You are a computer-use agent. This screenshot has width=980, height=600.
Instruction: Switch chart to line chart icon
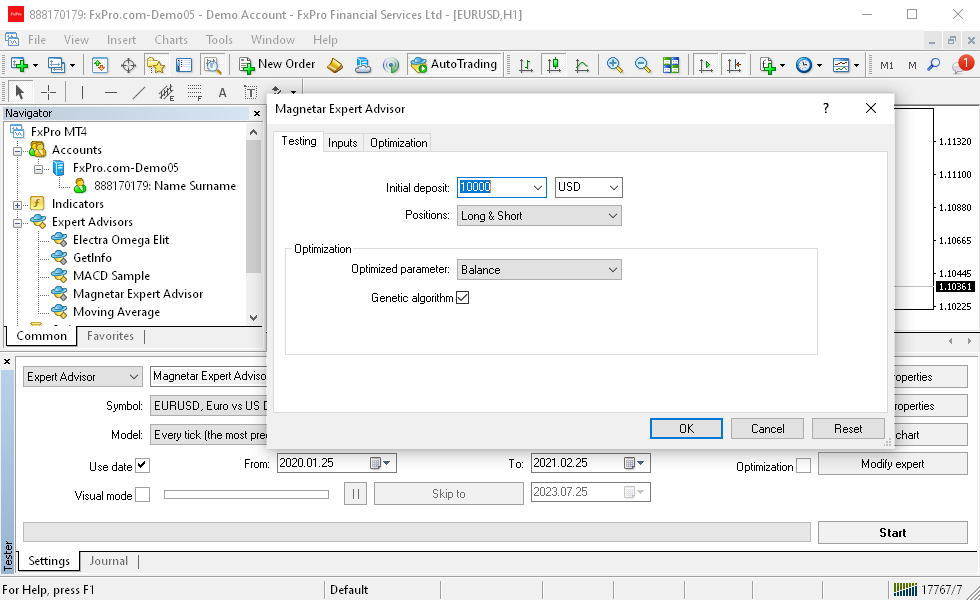pyautogui.click(x=582, y=65)
